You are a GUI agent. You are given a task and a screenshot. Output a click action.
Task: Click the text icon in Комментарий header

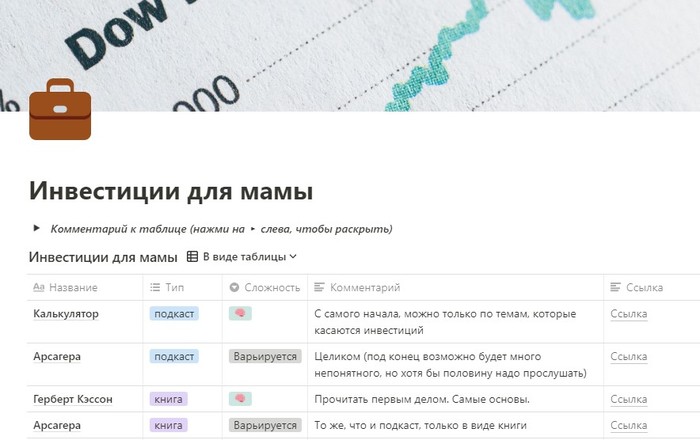[x=319, y=287]
